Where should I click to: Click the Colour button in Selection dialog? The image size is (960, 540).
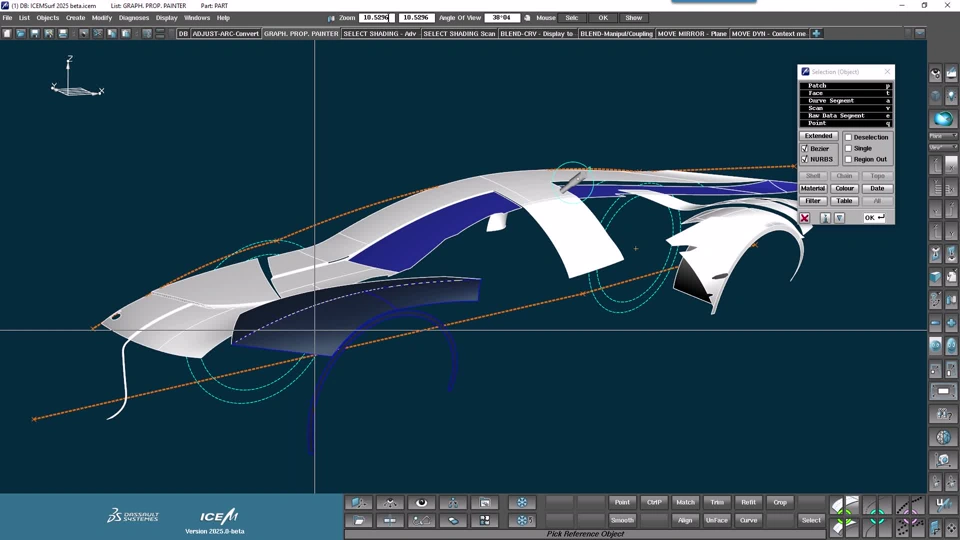click(x=845, y=188)
